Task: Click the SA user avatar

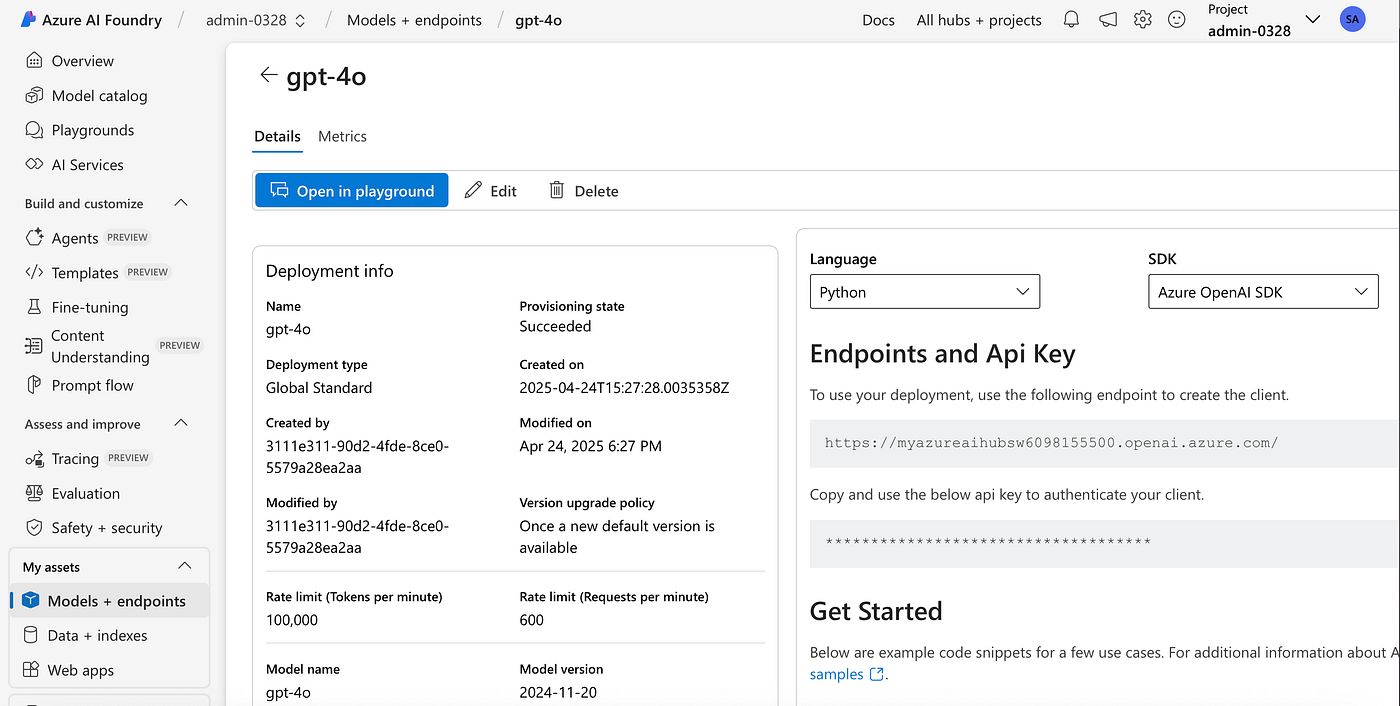Action: [x=1352, y=19]
